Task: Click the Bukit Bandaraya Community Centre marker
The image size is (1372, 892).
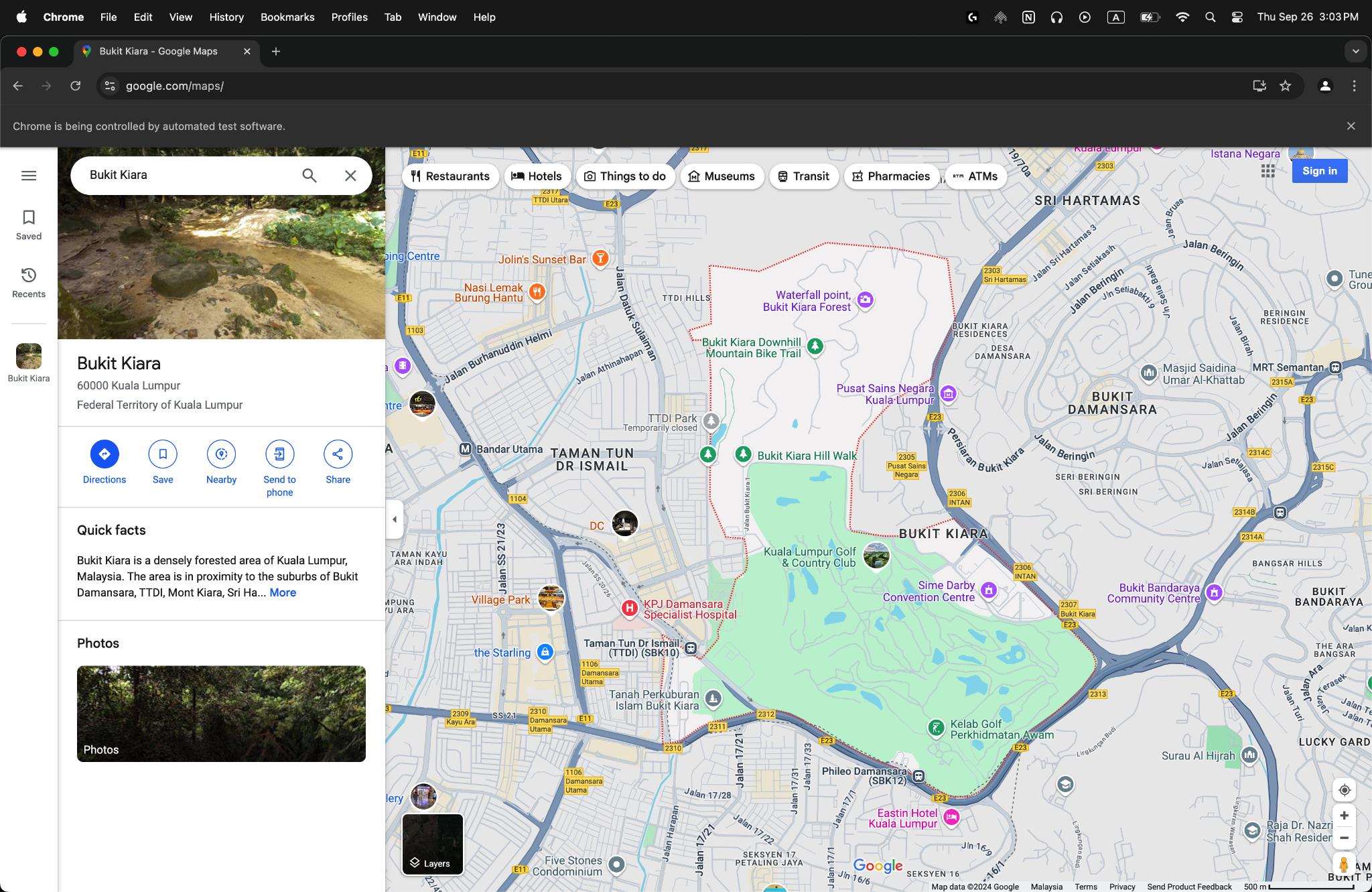Action: 1214,592
